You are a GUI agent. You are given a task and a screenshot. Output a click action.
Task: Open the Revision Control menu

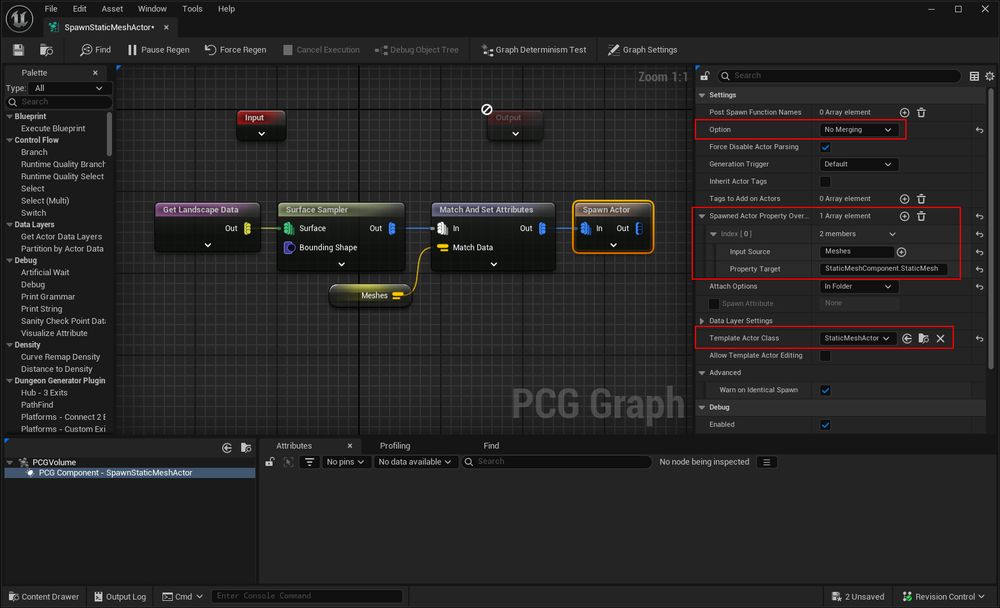pyautogui.click(x=944, y=597)
